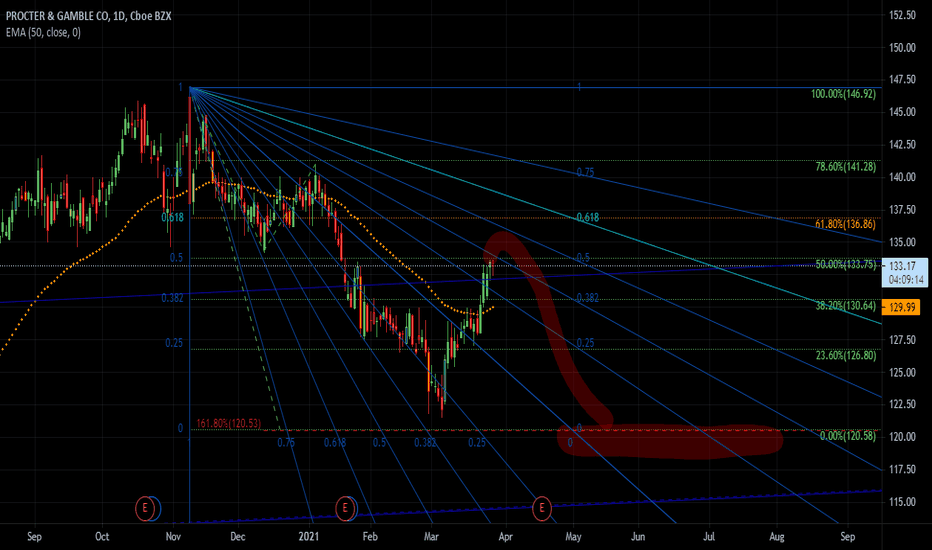Click the Mar label on time axis
Screen dimensions: 932x550
(431, 536)
